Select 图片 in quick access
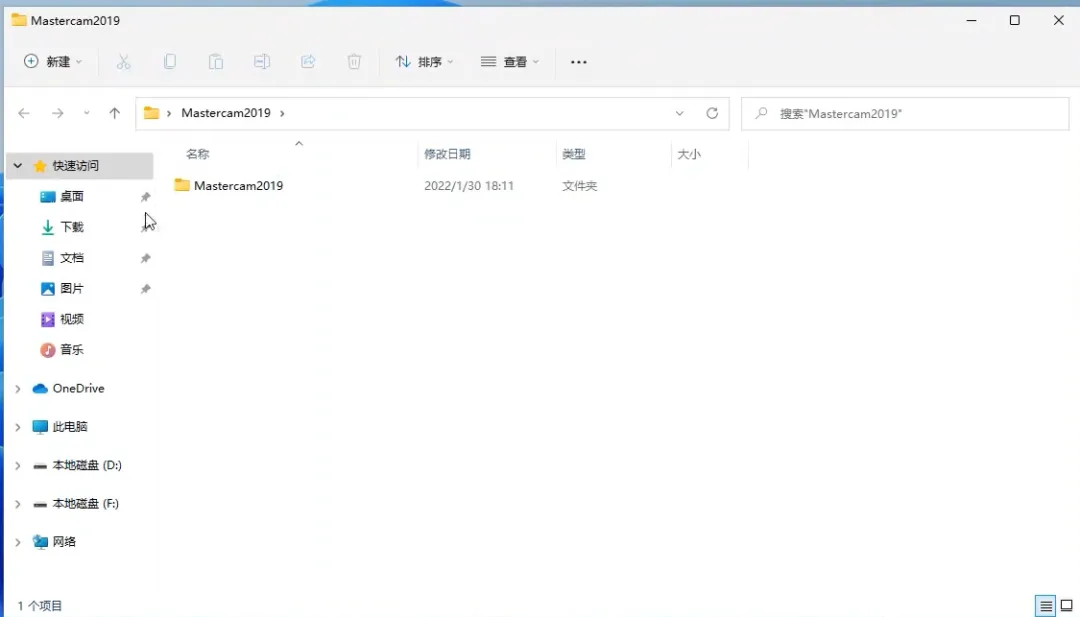The height and width of the screenshot is (617, 1080). pos(72,289)
